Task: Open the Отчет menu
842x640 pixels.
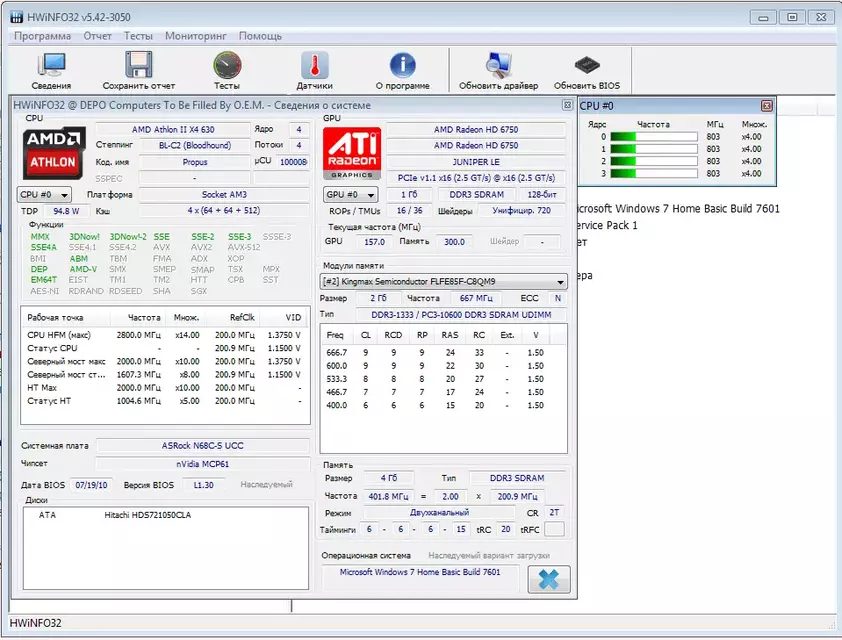Action: [97, 36]
